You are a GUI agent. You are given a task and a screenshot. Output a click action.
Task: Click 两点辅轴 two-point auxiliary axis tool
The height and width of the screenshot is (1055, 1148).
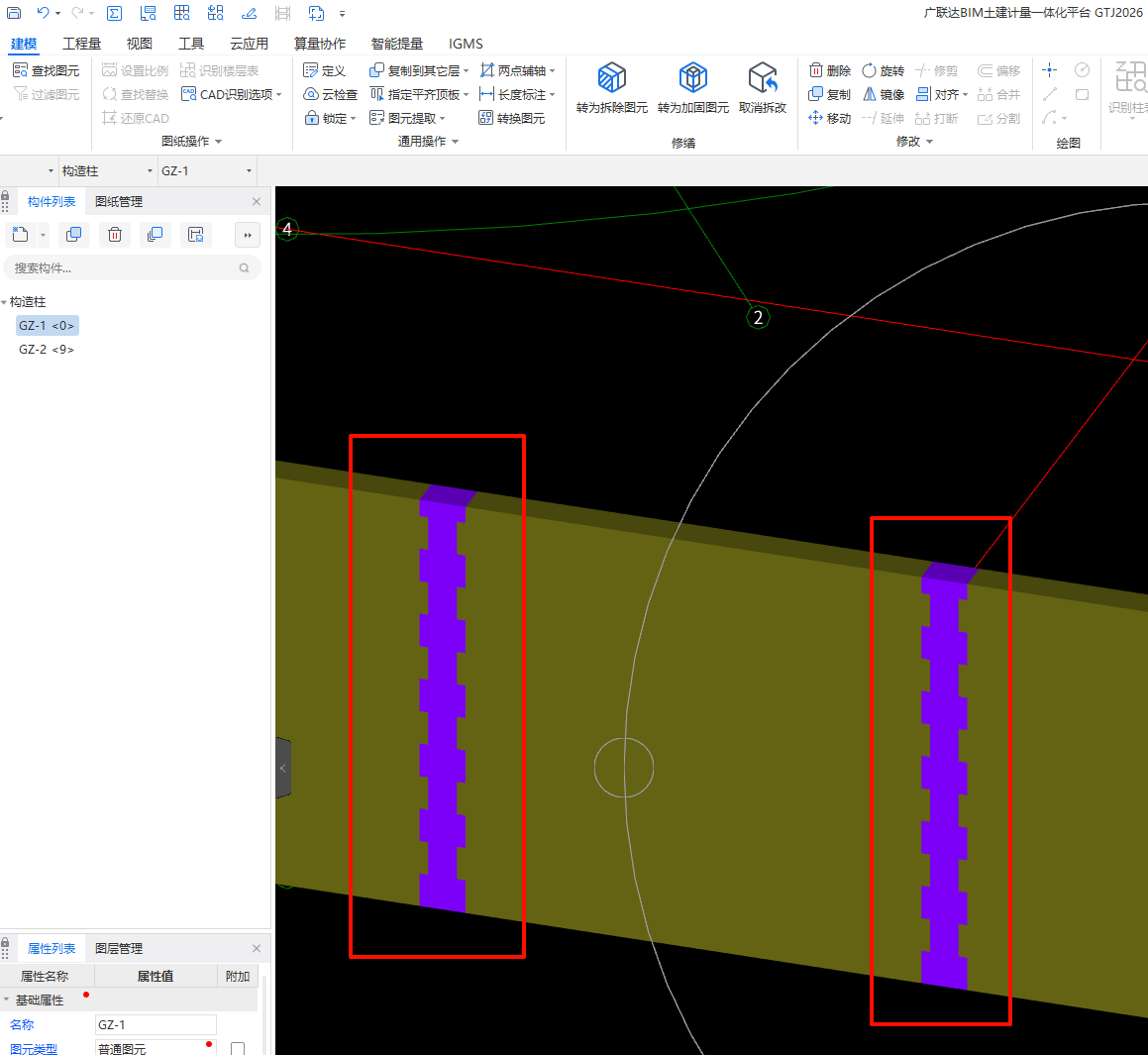[x=517, y=70]
